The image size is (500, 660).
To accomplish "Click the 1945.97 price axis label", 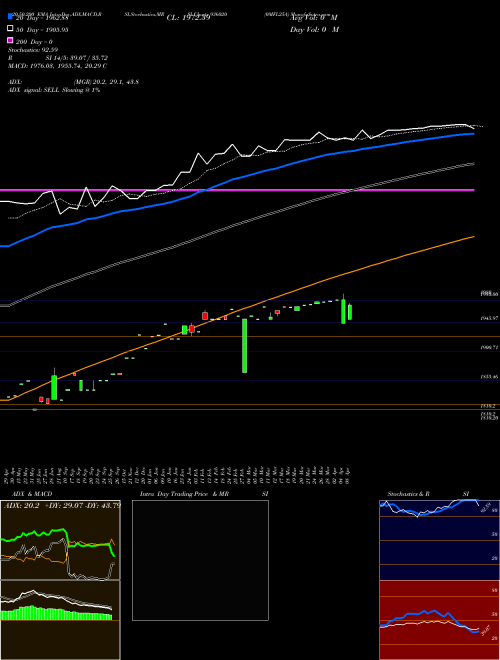I will click(x=489, y=319).
